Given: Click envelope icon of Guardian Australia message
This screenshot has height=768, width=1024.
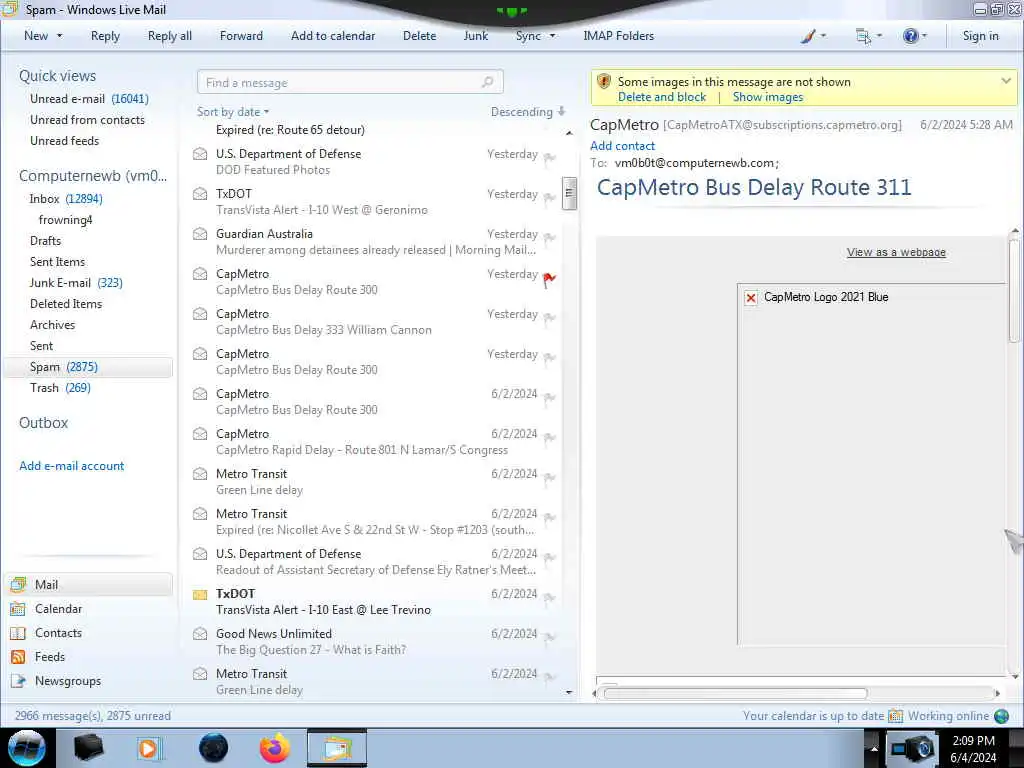Looking at the screenshot, I should tap(200, 234).
